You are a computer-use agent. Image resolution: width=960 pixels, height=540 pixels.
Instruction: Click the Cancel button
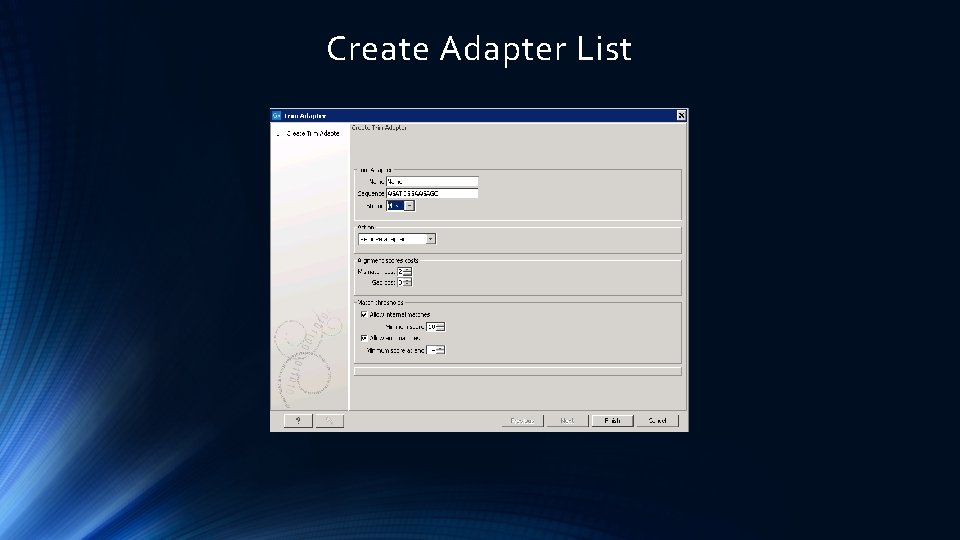click(658, 421)
